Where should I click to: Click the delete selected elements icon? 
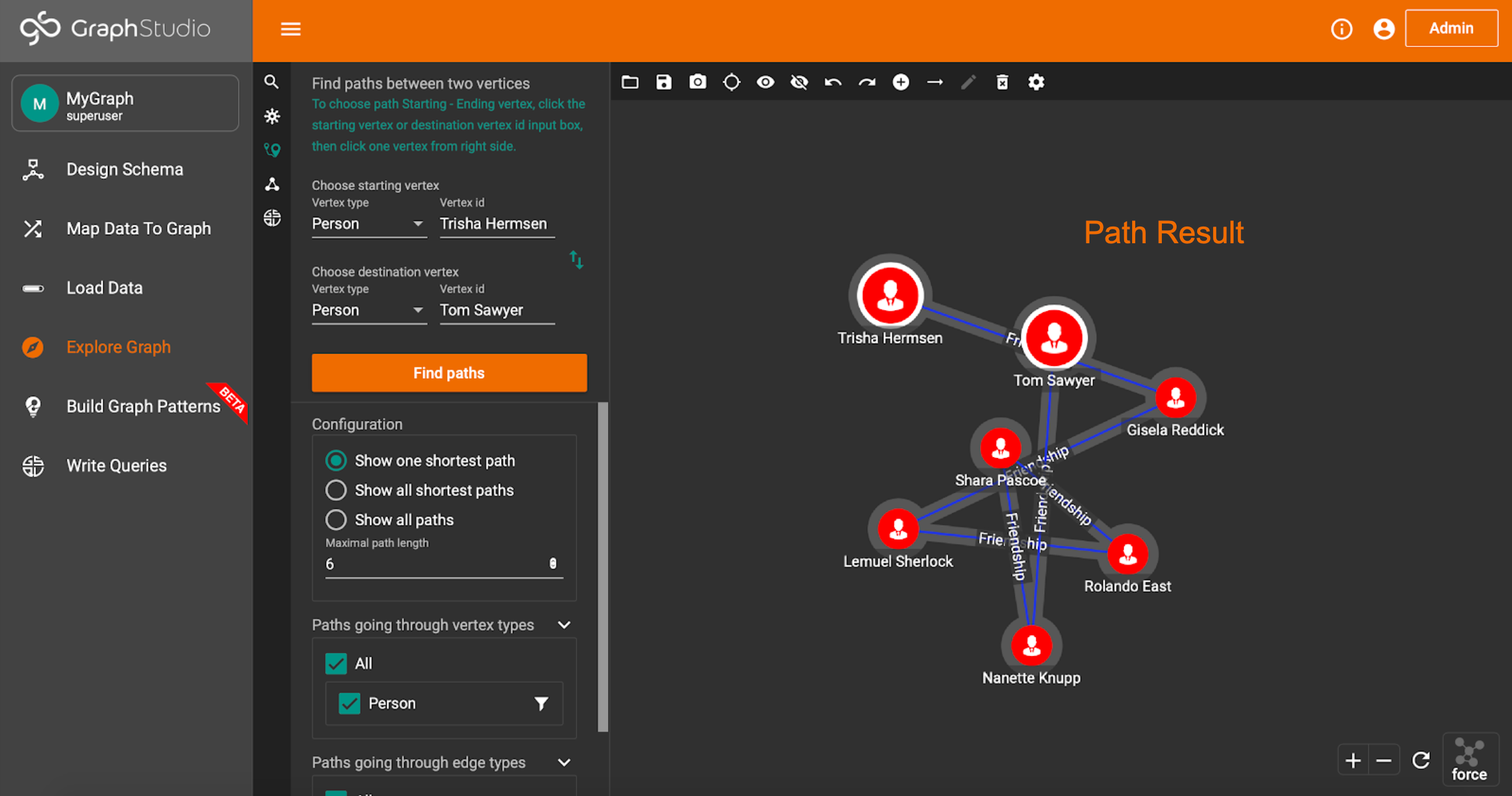[1002, 82]
